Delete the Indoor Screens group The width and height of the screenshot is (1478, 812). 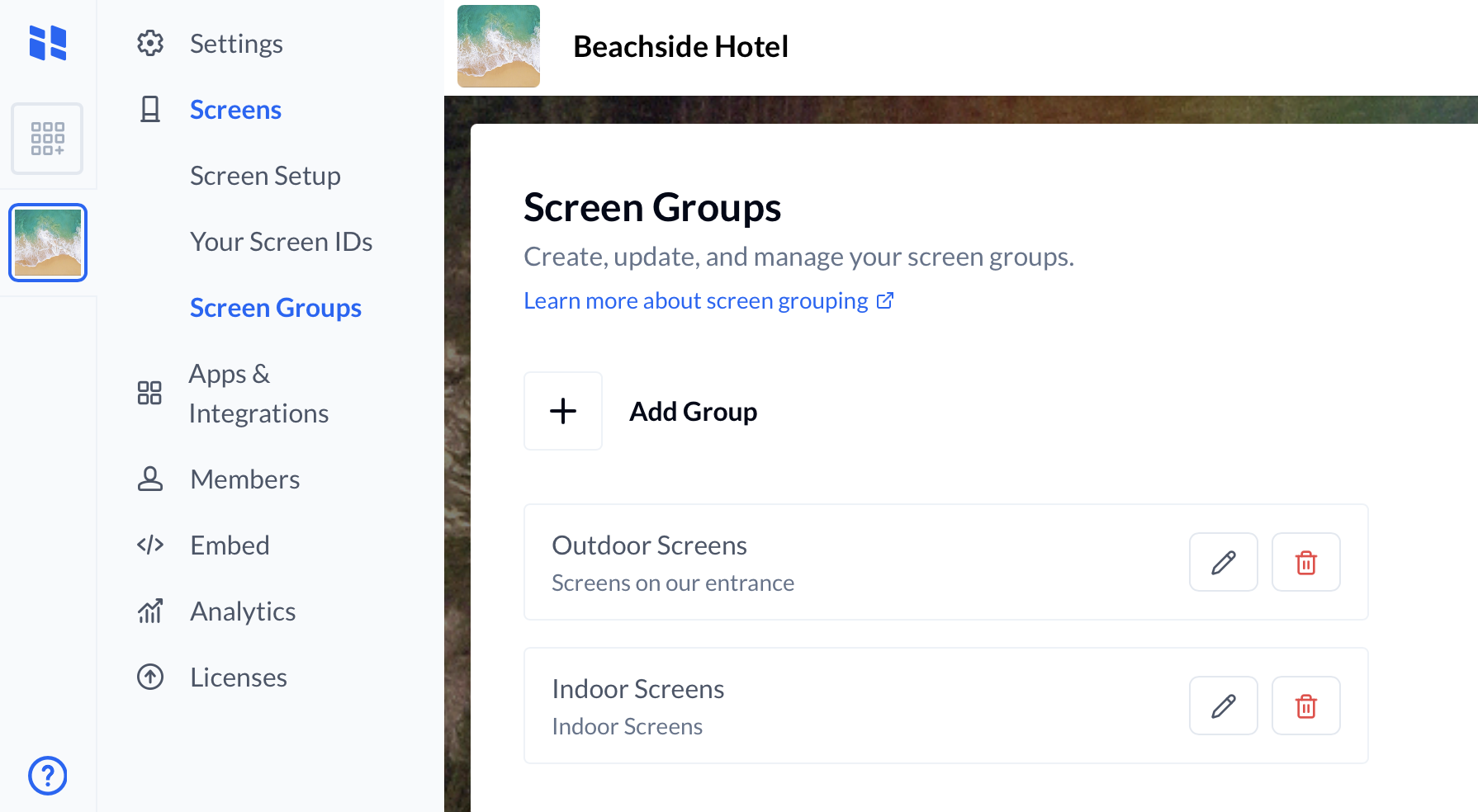tap(1305, 706)
